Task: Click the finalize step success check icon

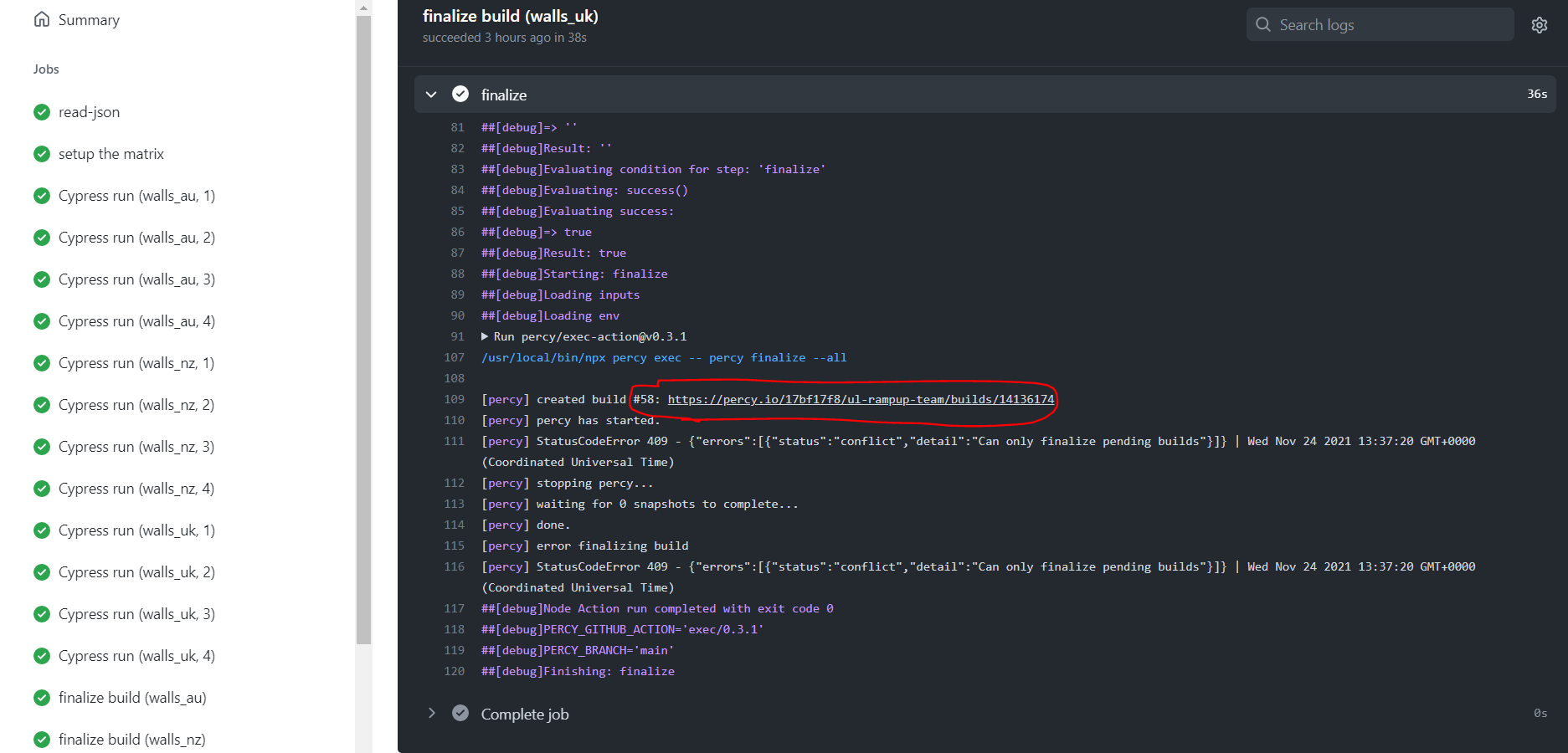Action: click(460, 94)
